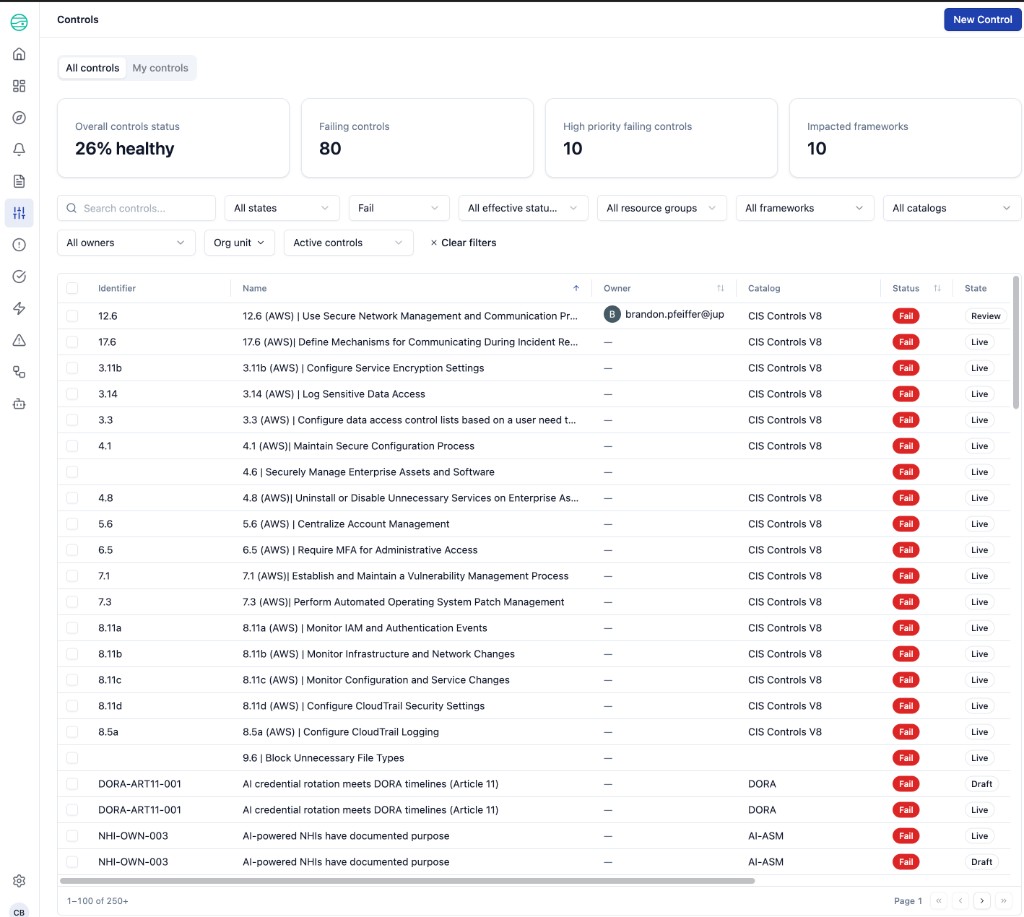Open 9.6 Block Unnecessary File Types
Screen dimensions: 1024x917
323,758
